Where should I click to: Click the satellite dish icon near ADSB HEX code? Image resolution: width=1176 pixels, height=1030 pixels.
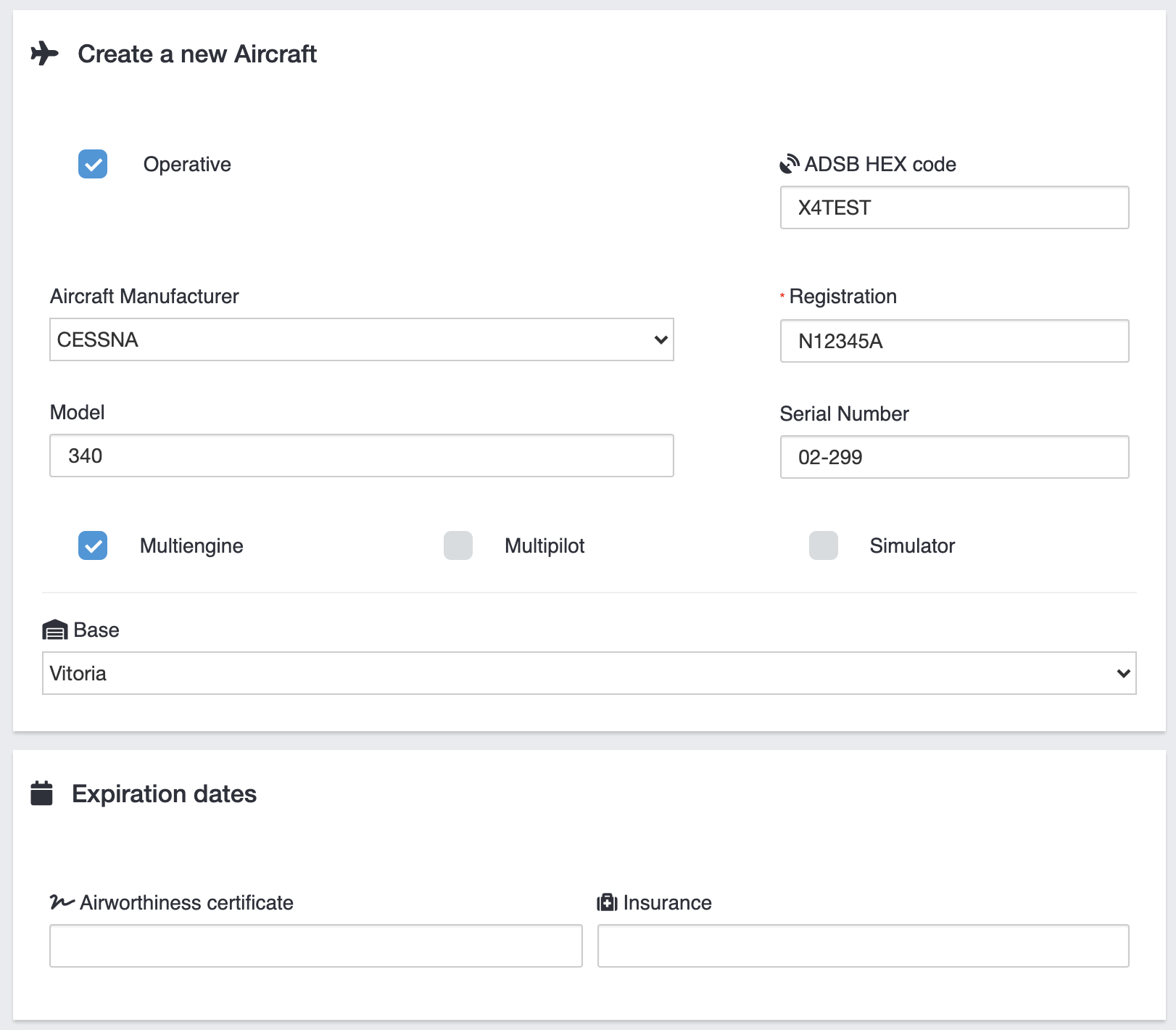pos(789,165)
